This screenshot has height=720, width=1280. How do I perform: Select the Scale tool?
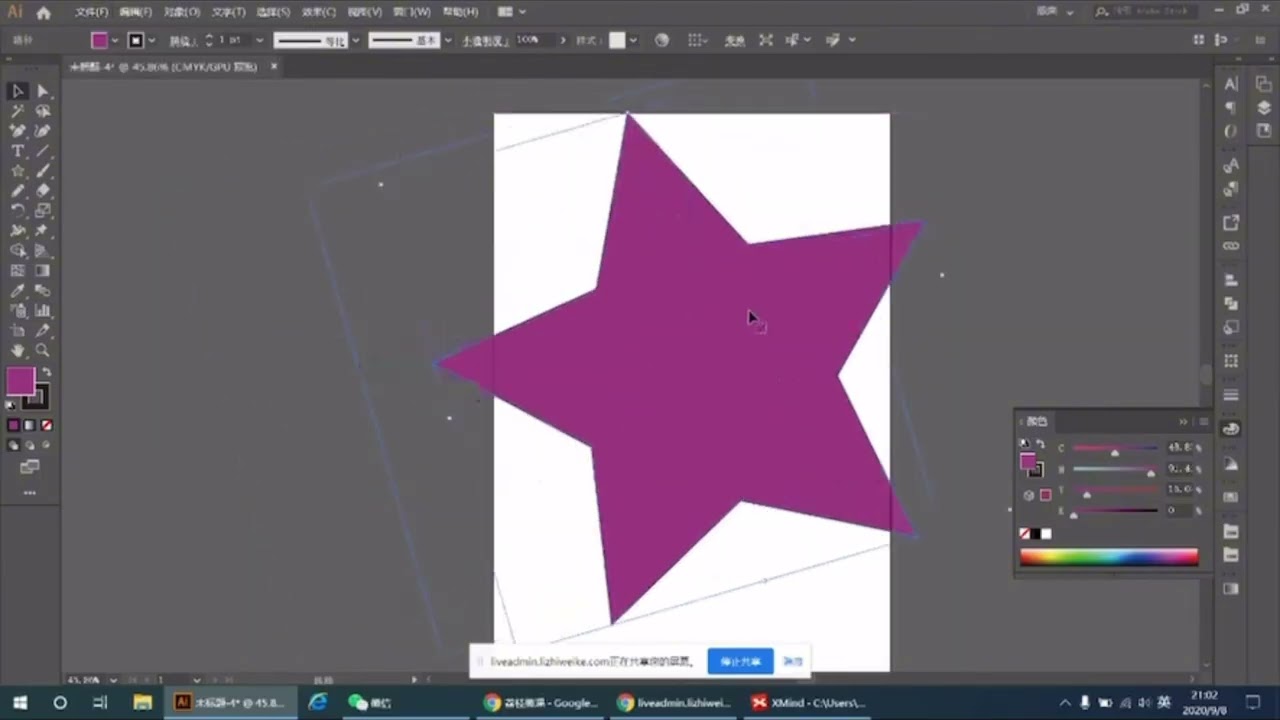coord(43,211)
